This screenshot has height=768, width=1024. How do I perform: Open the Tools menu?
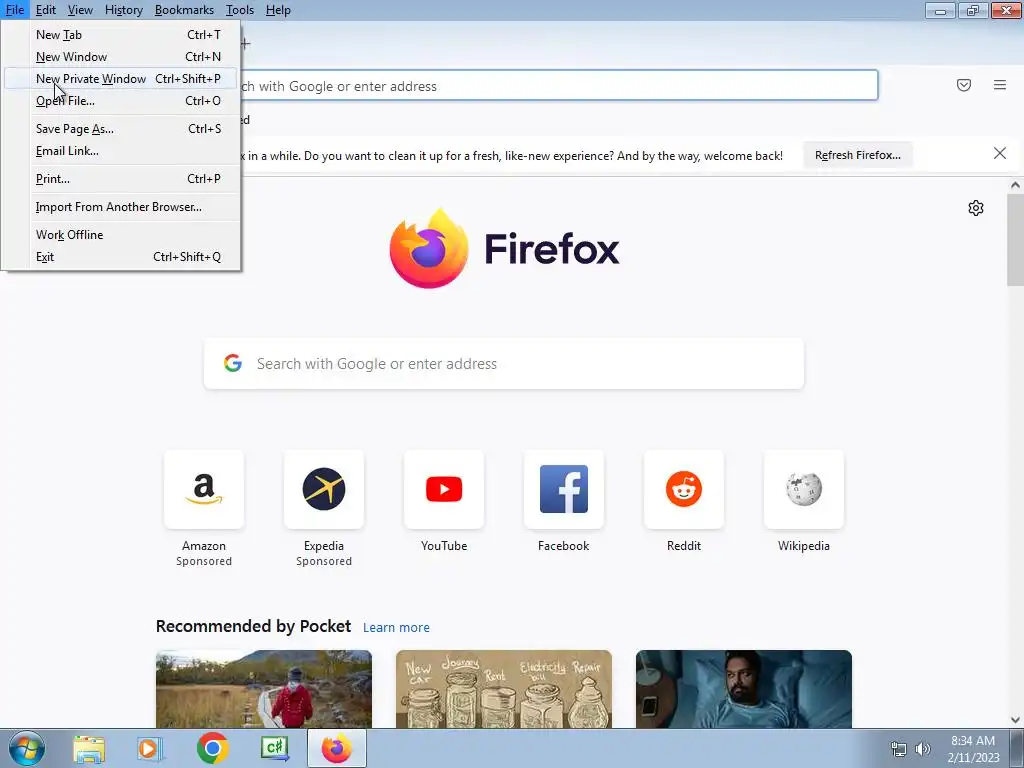240,10
